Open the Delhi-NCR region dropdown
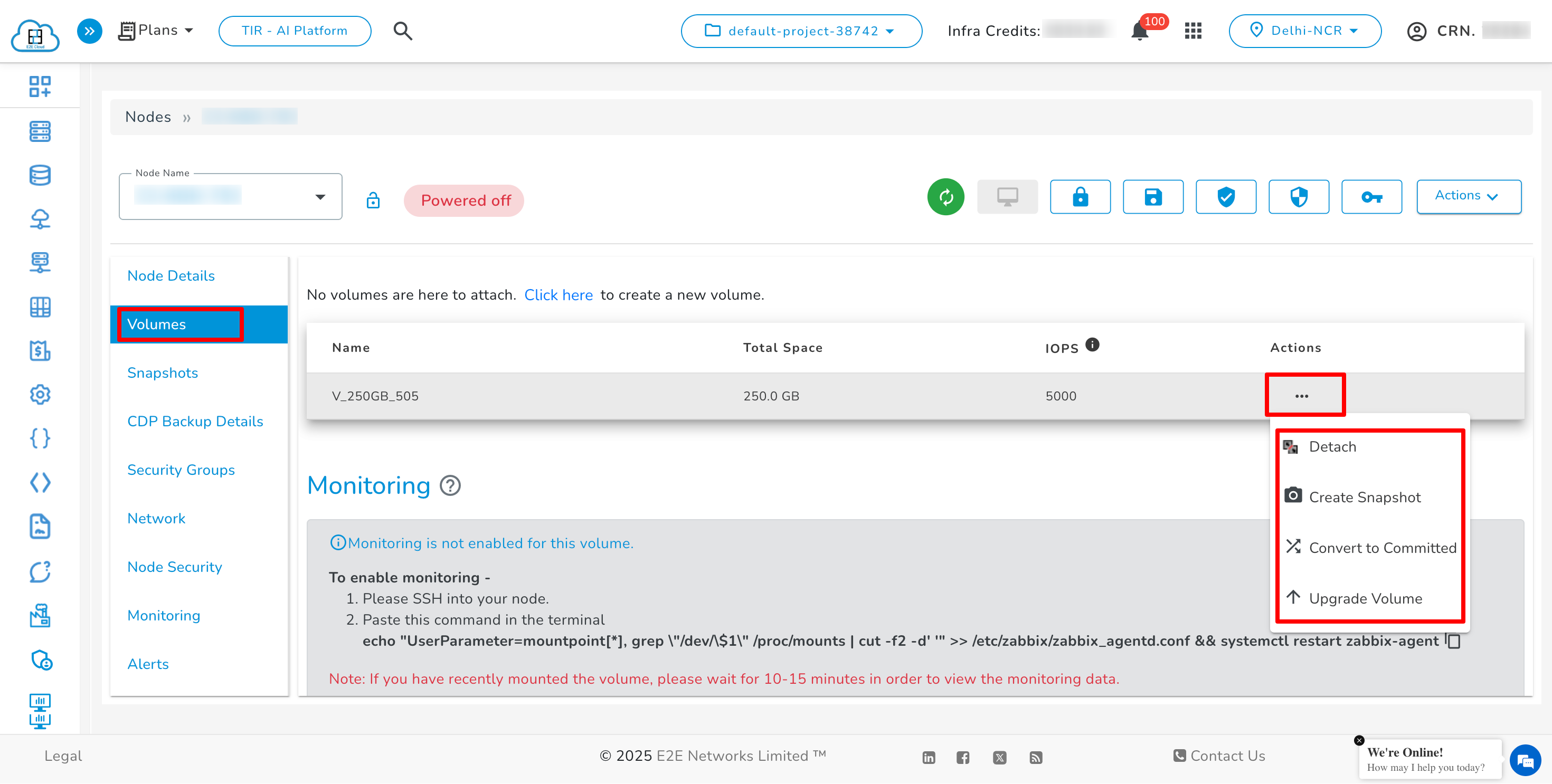 coord(1304,31)
